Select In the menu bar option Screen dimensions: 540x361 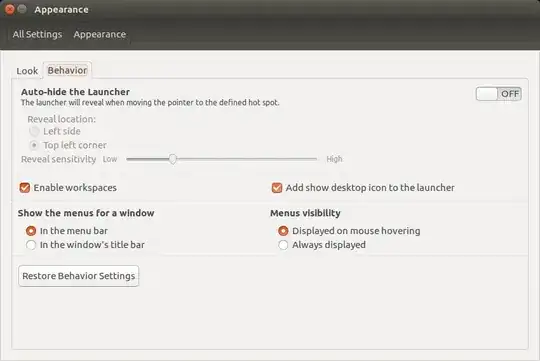[x=31, y=231]
